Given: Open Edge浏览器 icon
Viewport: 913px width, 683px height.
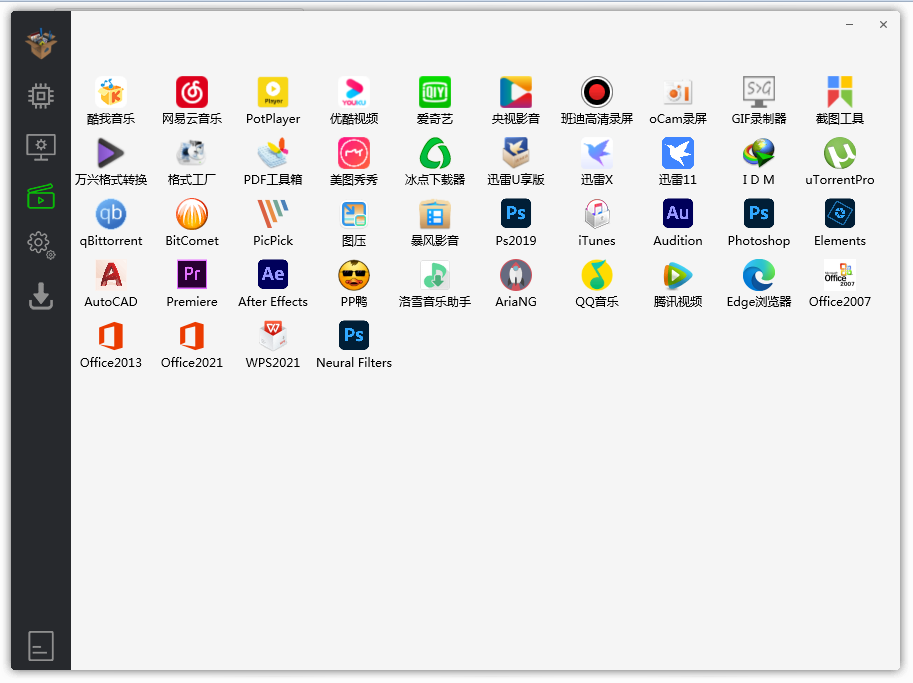Looking at the screenshot, I should [759, 276].
